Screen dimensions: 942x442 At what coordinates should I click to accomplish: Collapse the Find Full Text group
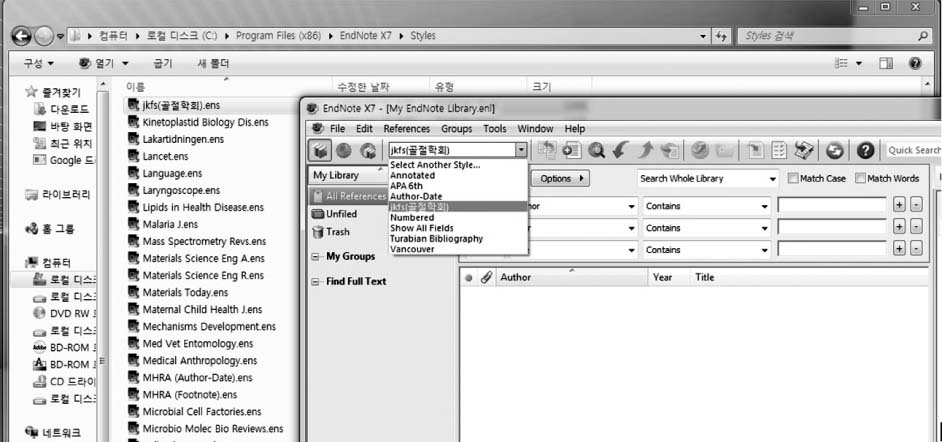pos(315,282)
